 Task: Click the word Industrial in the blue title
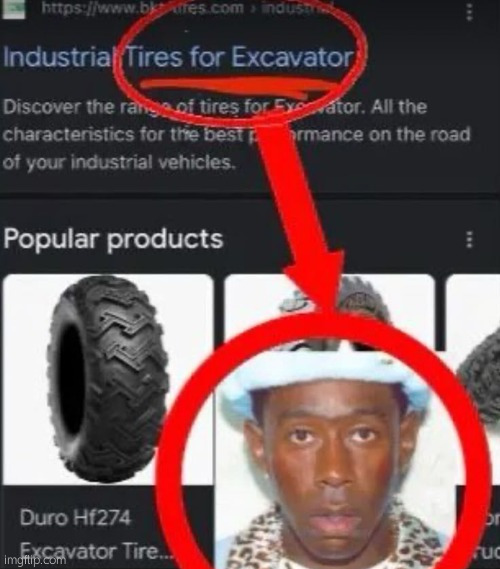pos(57,57)
